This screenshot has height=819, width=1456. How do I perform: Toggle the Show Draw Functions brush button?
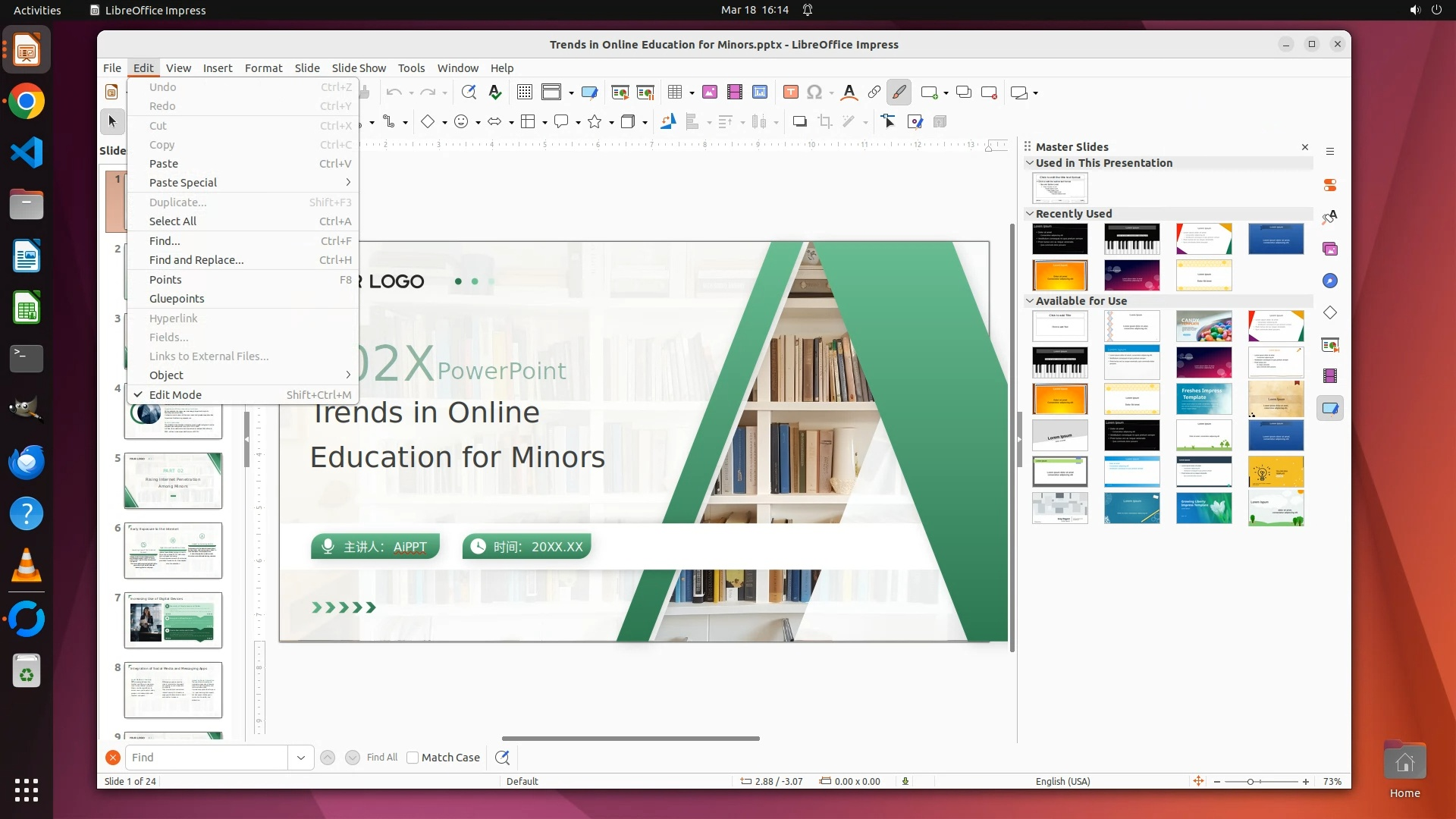899,93
